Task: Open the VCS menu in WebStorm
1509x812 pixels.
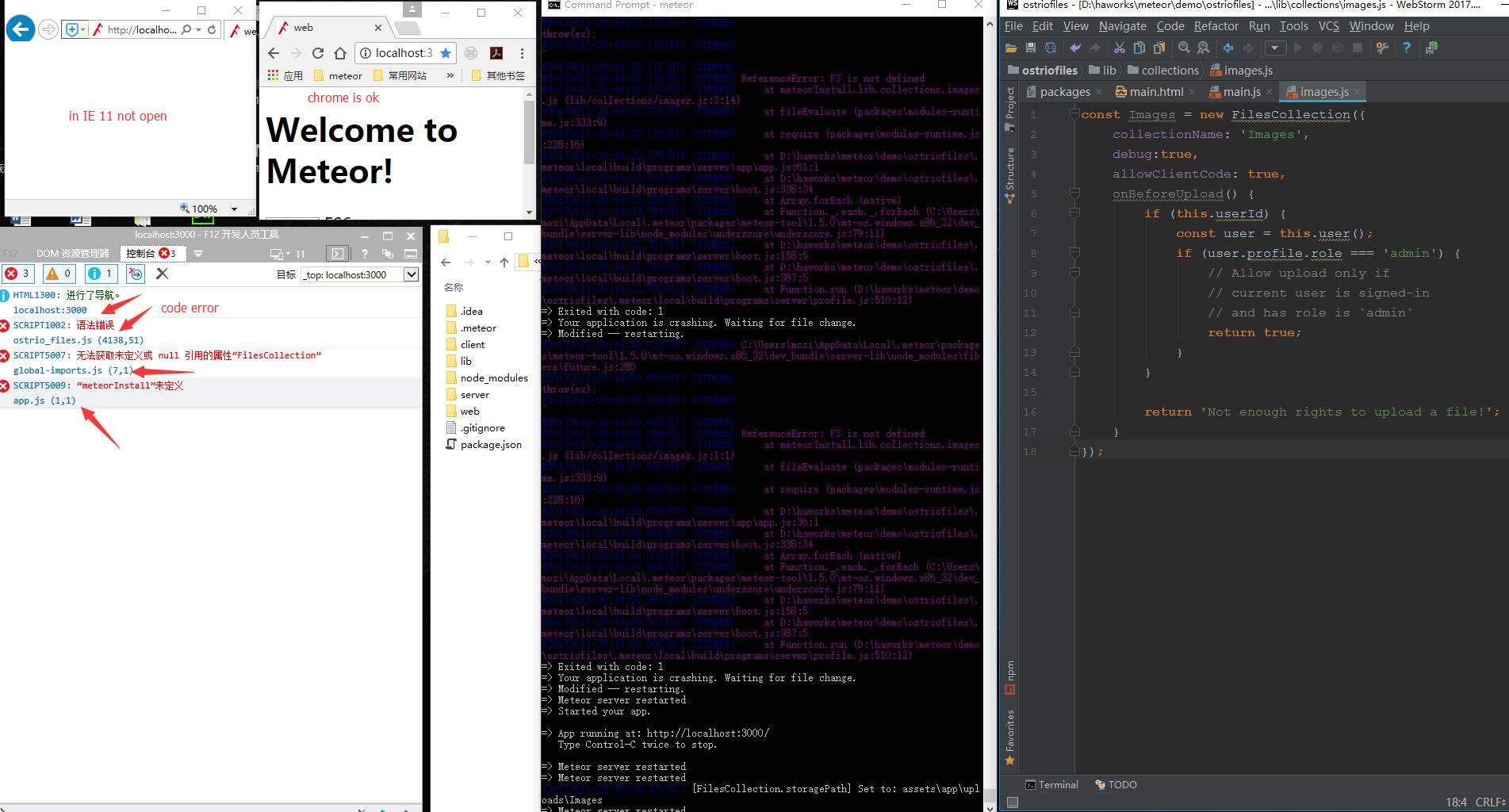Action: click(x=1328, y=26)
